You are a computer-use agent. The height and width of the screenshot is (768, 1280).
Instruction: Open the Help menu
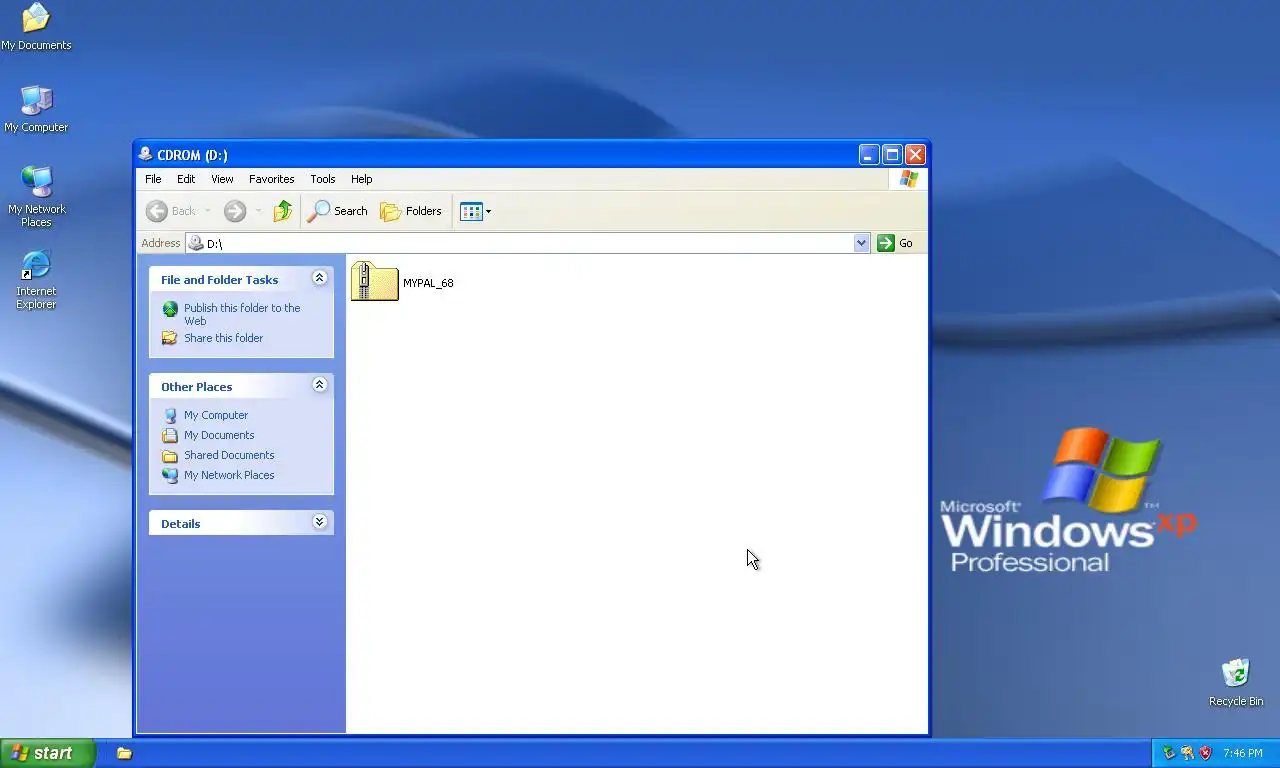362,179
